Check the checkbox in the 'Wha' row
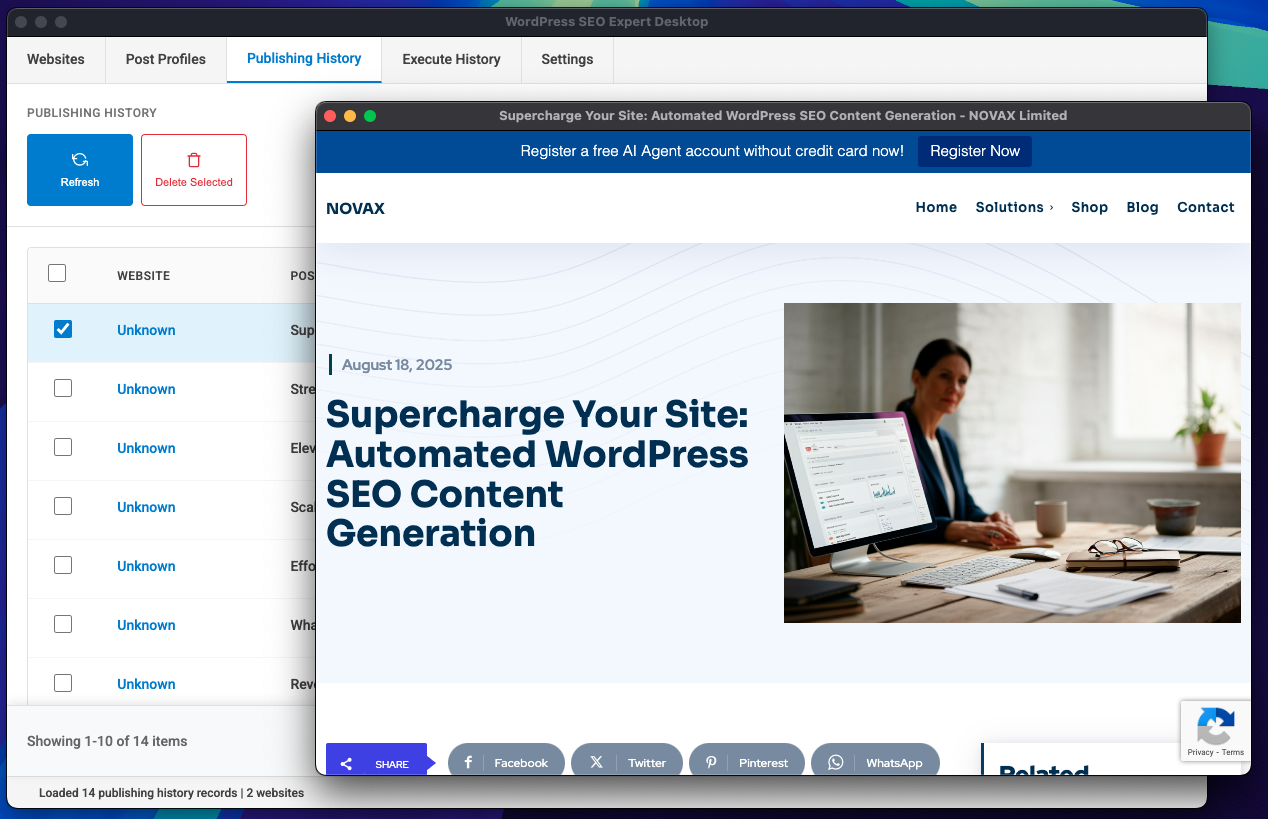Viewport: 1268px width, 819px height. [x=63, y=624]
